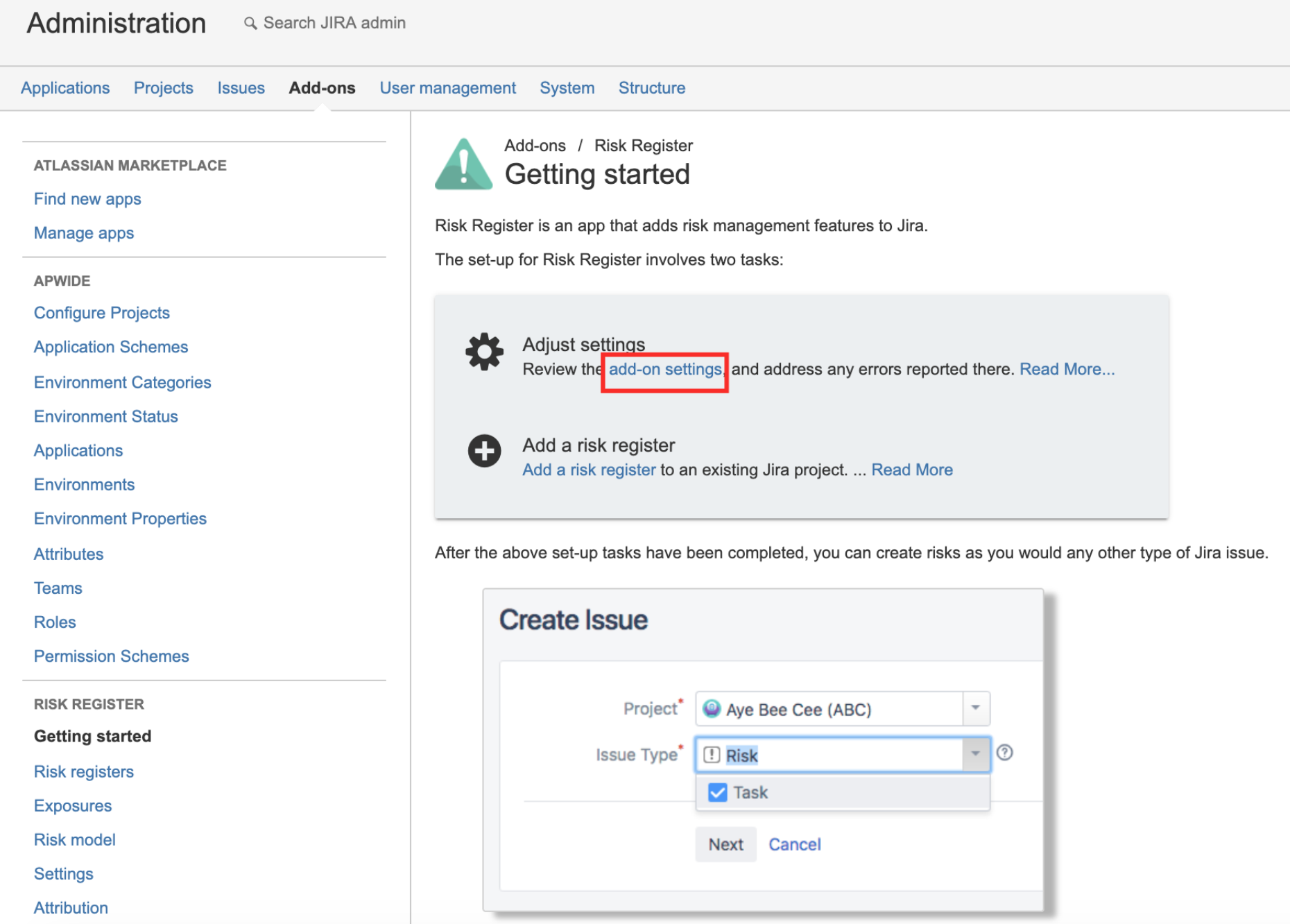This screenshot has width=1290, height=924.
Task: Open the System tab
Action: click(567, 88)
